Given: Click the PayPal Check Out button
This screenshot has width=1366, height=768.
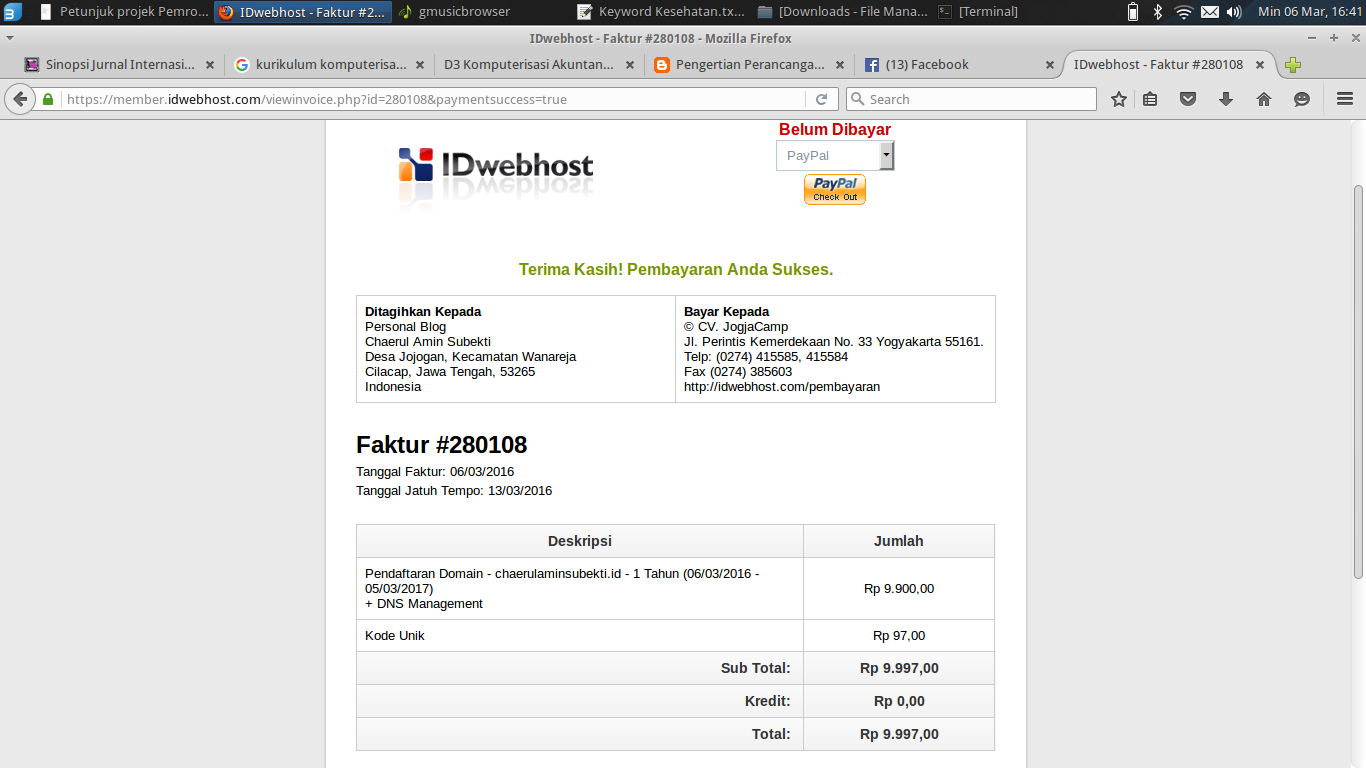Looking at the screenshot, I should [835, 190].
